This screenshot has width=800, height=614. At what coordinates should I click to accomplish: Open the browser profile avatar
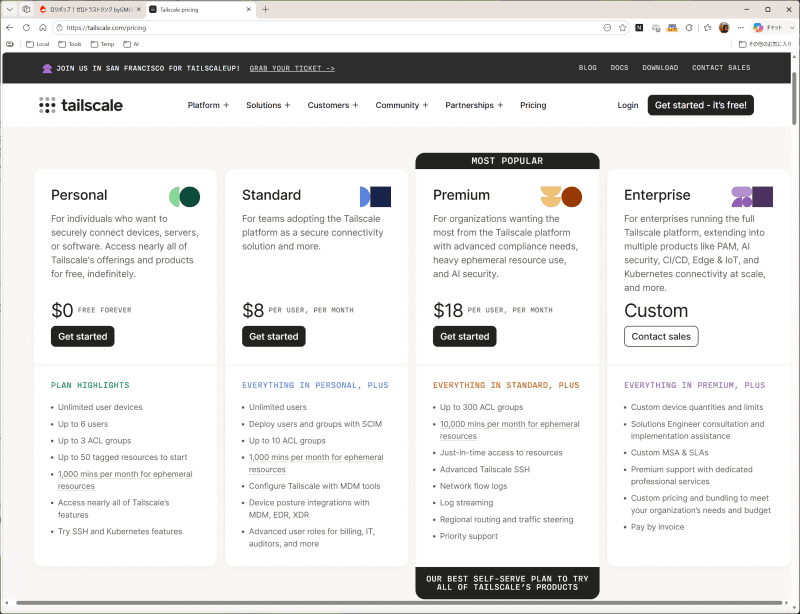click(x=724, y=28)
